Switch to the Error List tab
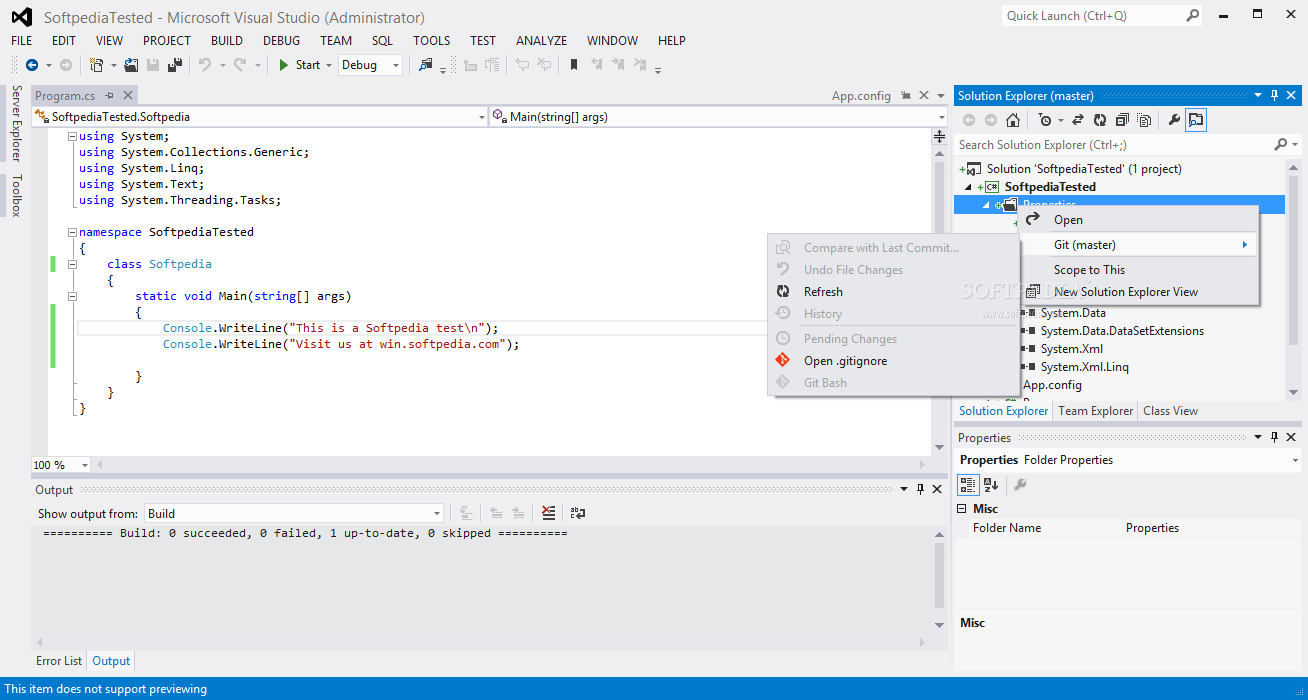 59,661
